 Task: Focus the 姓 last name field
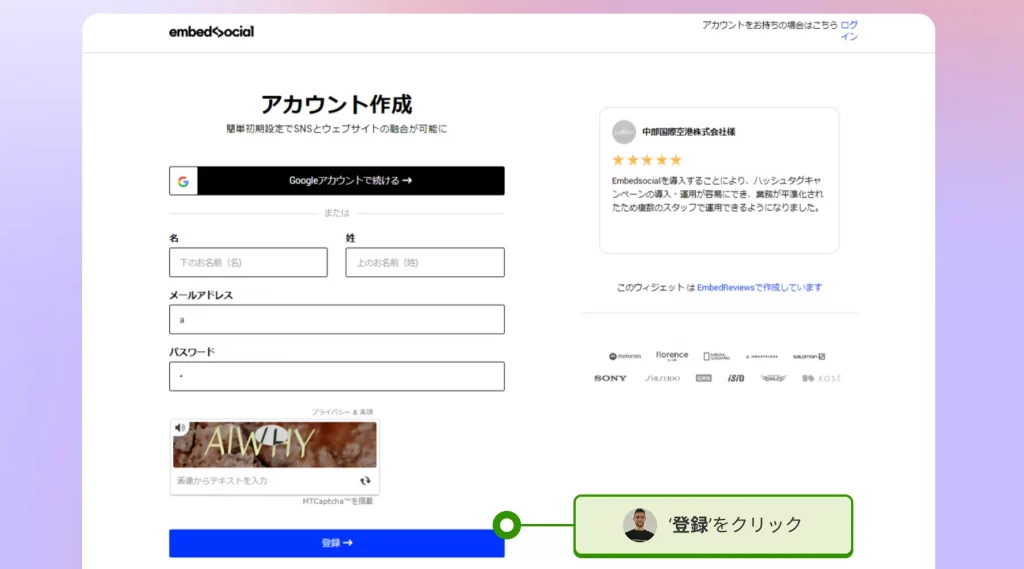[425, 262]
